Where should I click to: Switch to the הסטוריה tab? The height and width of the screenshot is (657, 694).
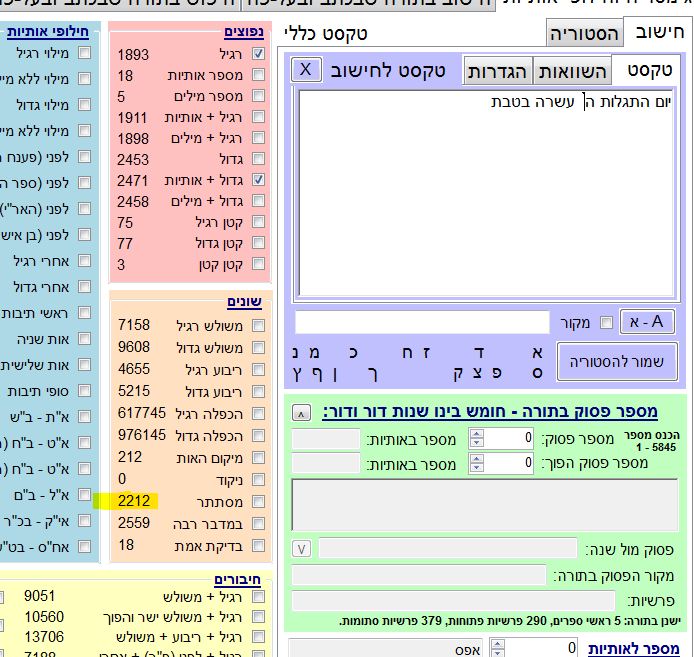click(584, 34)
